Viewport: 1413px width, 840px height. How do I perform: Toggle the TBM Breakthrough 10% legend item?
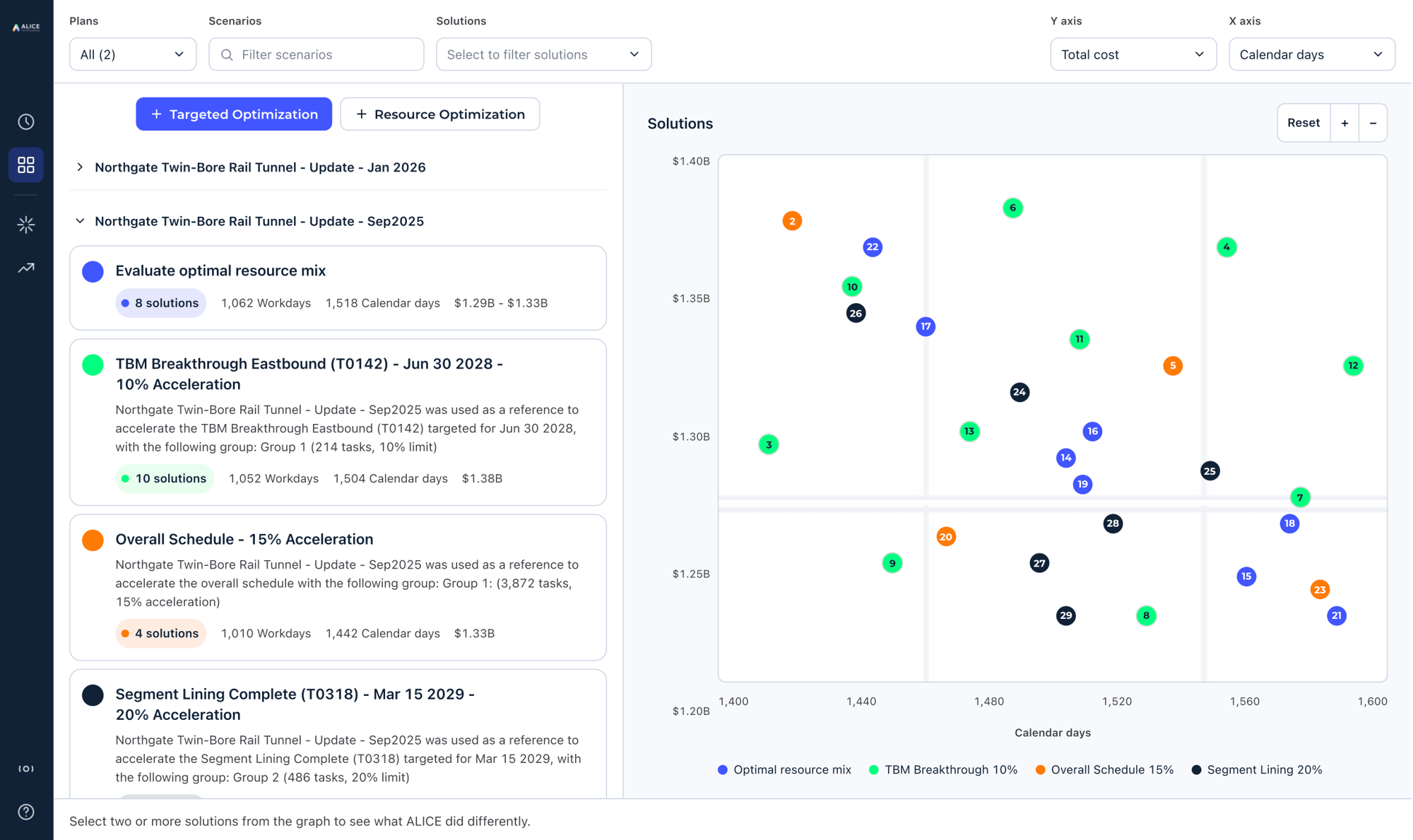[943, 769]
